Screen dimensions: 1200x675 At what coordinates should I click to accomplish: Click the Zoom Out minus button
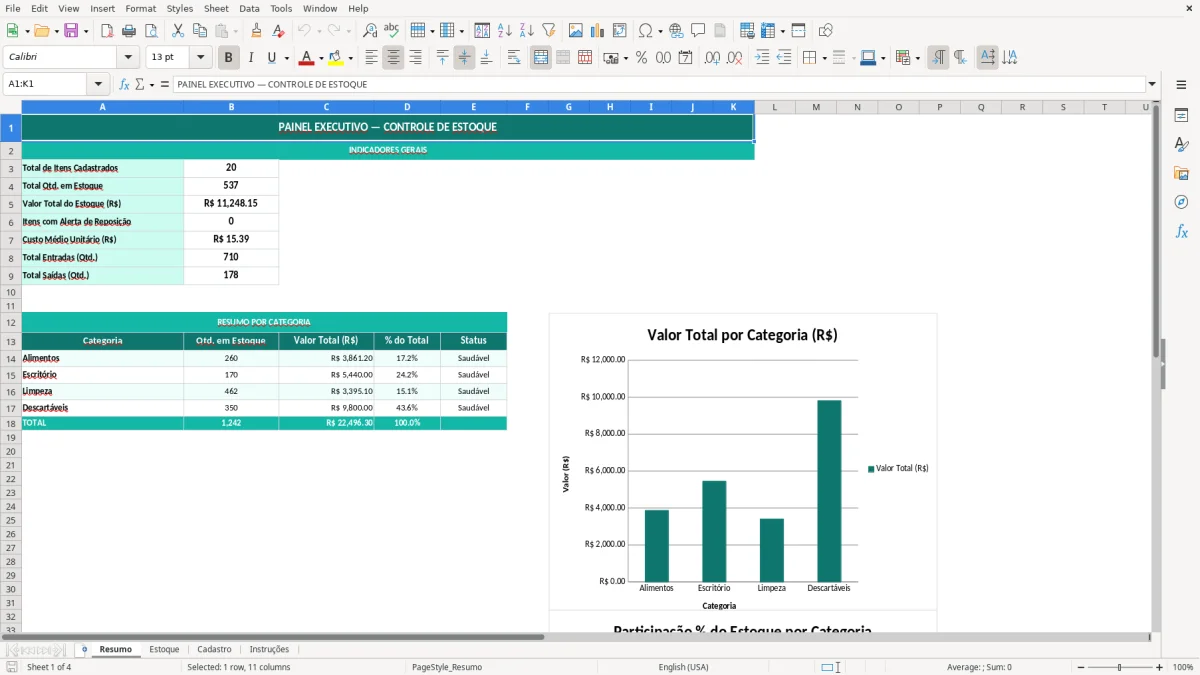click(1081, 667)
